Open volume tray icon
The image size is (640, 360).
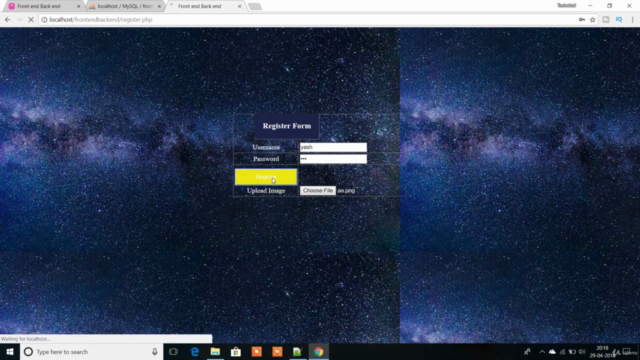click(x=582, y=351)
